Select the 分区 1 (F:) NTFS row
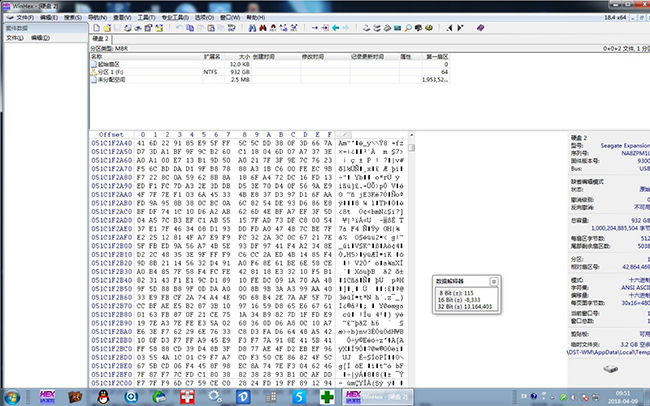The image size is (650, 406). click(x=269, y=72)
